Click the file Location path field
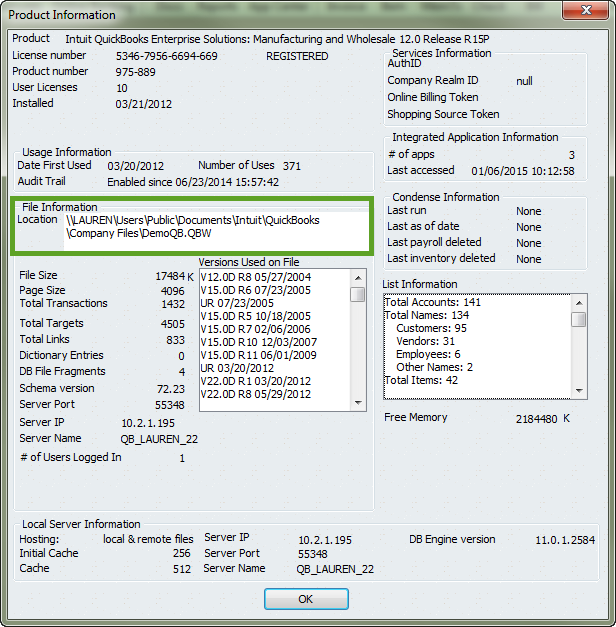This screenshot has height=627, width=616. point(216,231)
